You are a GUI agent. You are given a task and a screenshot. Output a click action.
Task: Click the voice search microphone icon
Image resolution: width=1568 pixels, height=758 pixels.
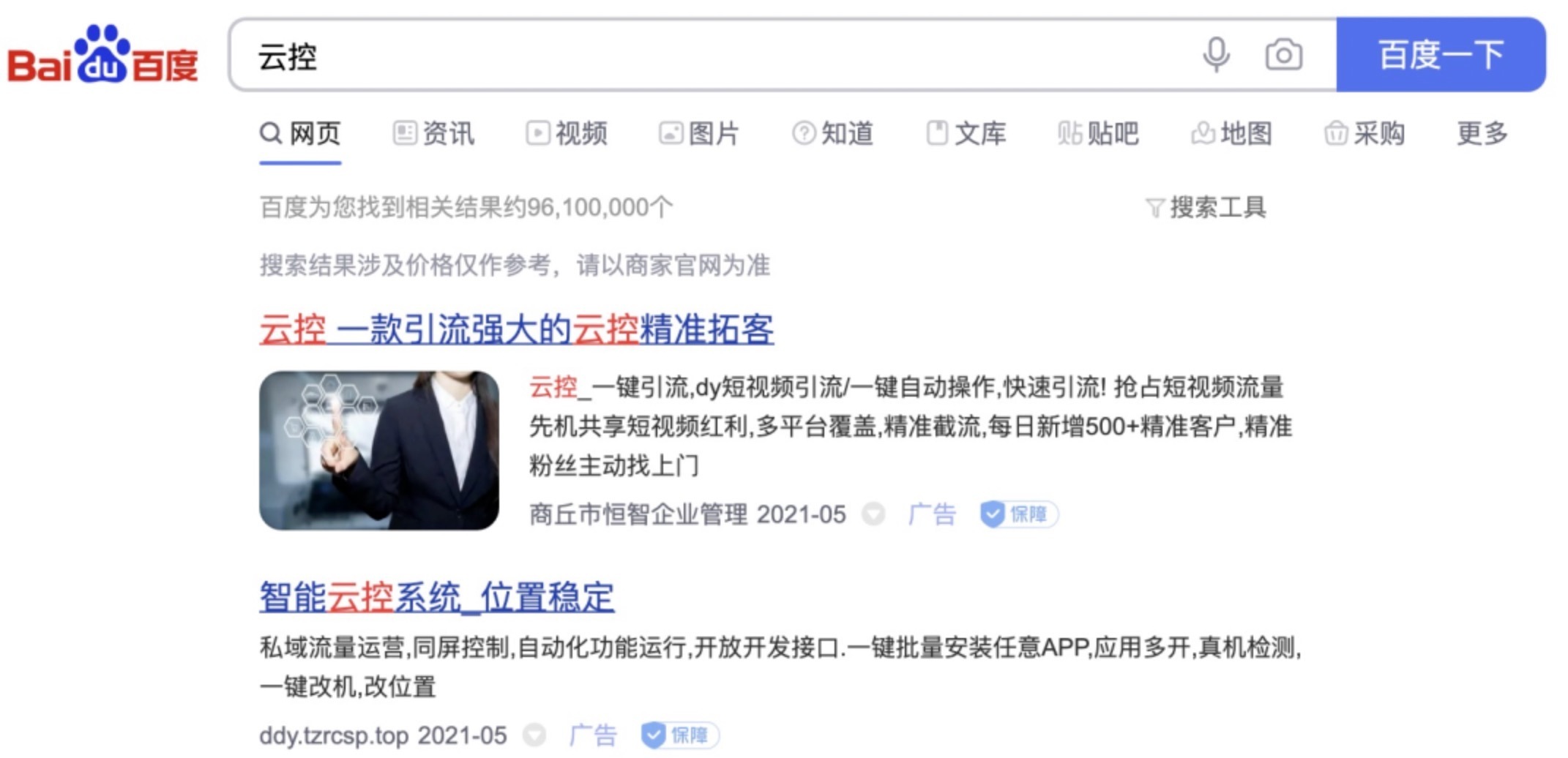(x=1216, y=55)
